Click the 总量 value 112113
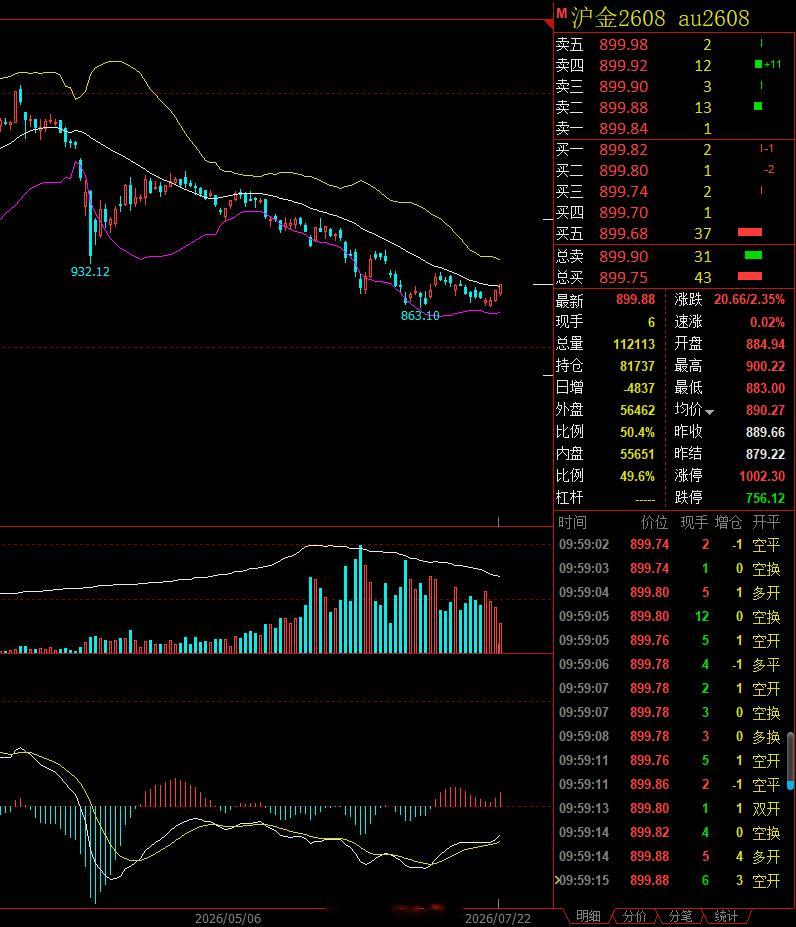 [634, 344]
